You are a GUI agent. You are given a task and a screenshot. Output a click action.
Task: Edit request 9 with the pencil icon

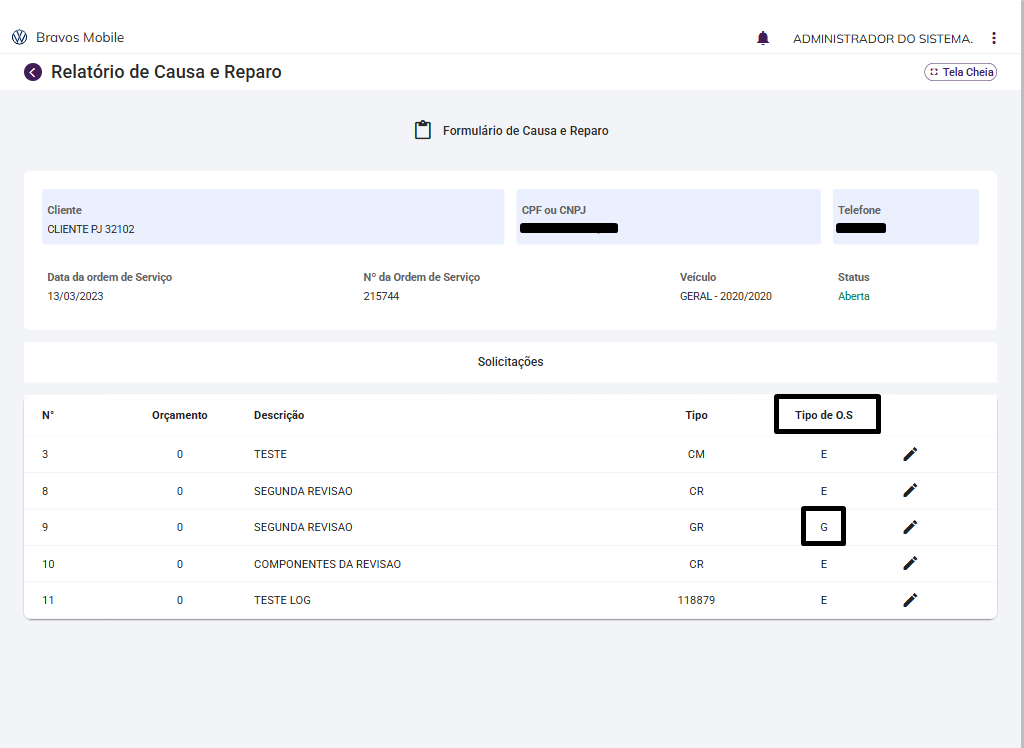pyautogui.click(x=910, y=527)
